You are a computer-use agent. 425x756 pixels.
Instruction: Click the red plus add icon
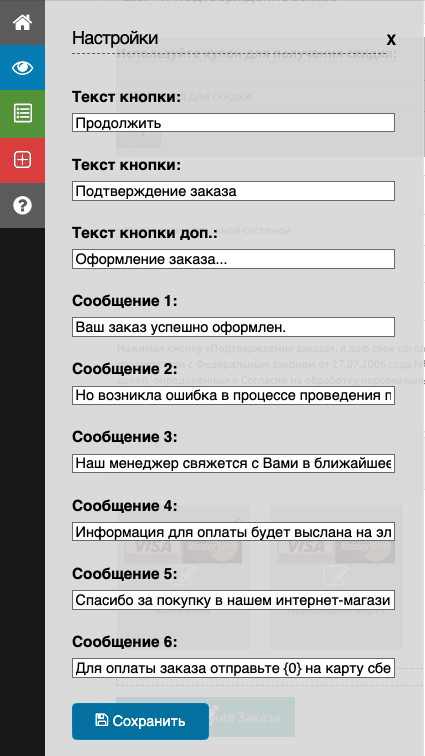click(x=22, y=160)
